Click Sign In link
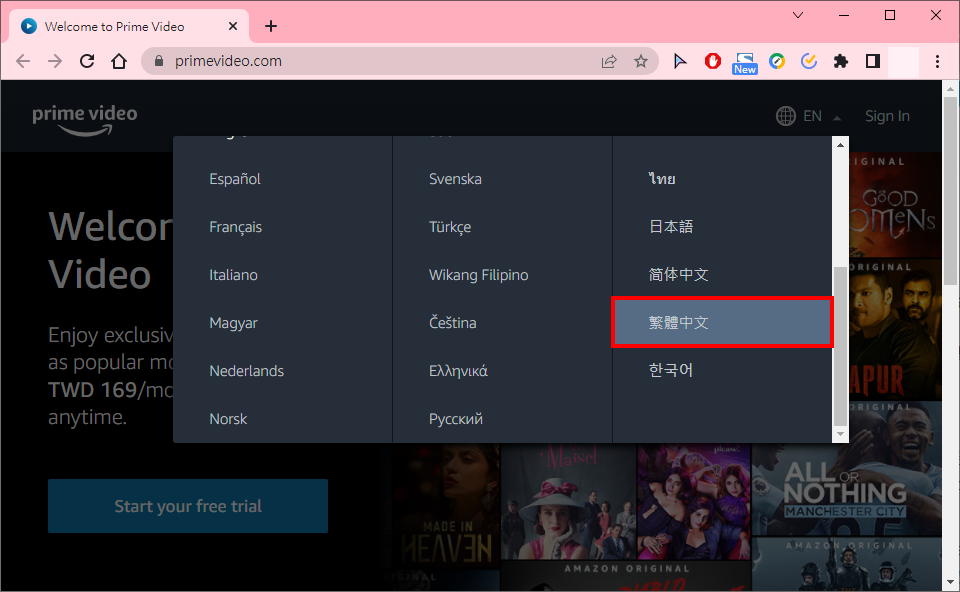 [x=887, y=116]
